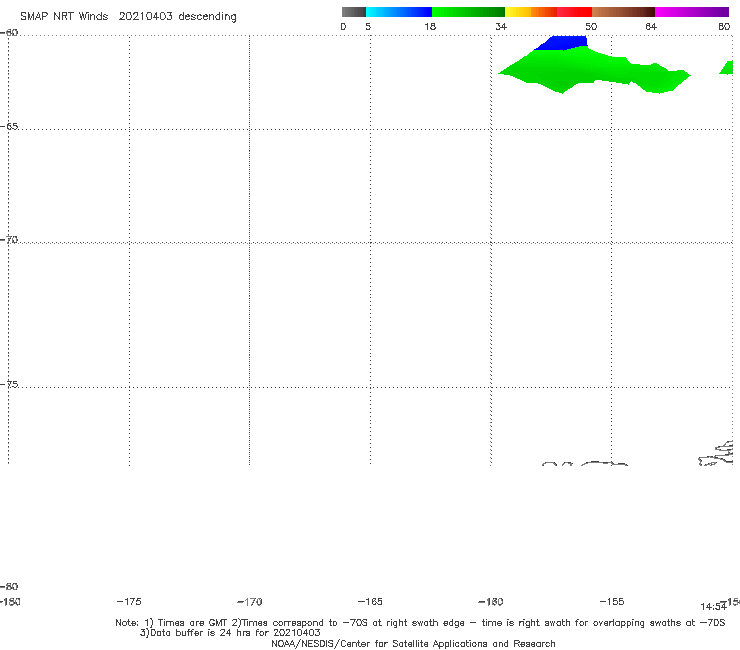
Task: Click the '-80' latitude label
Action: (9, 587)
